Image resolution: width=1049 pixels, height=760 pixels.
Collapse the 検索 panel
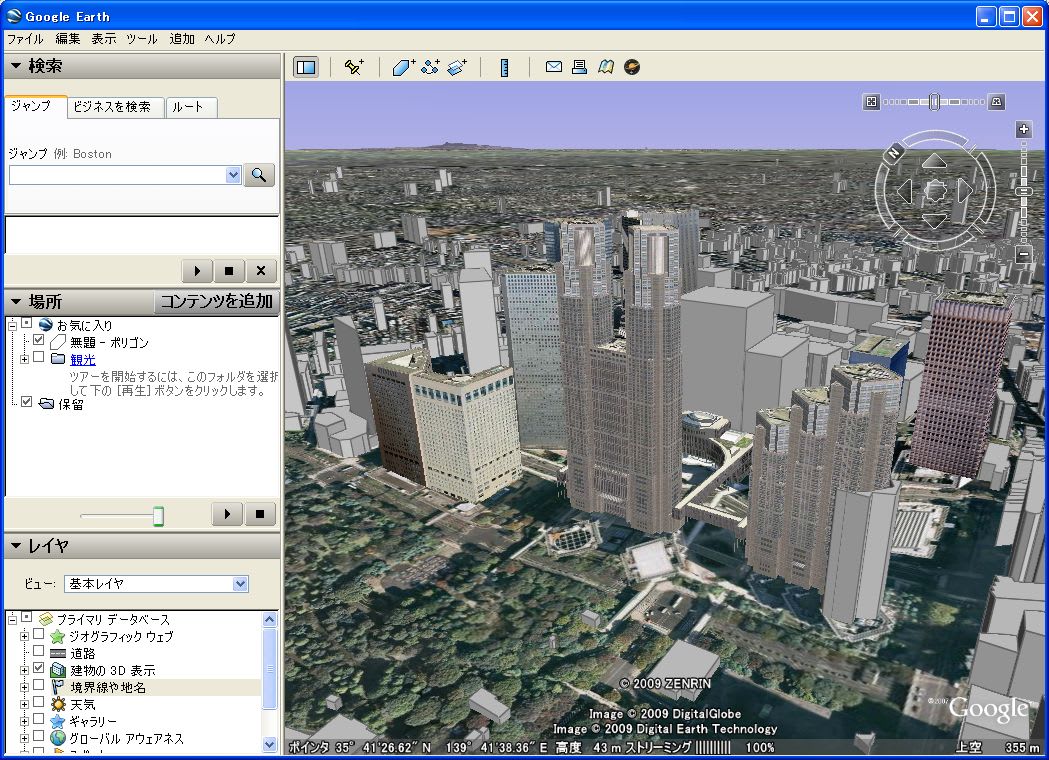tap(16, 66)
